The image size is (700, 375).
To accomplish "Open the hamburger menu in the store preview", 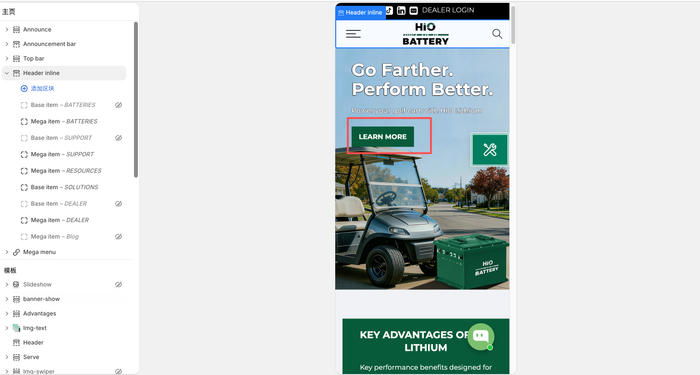I will [353, 34].
